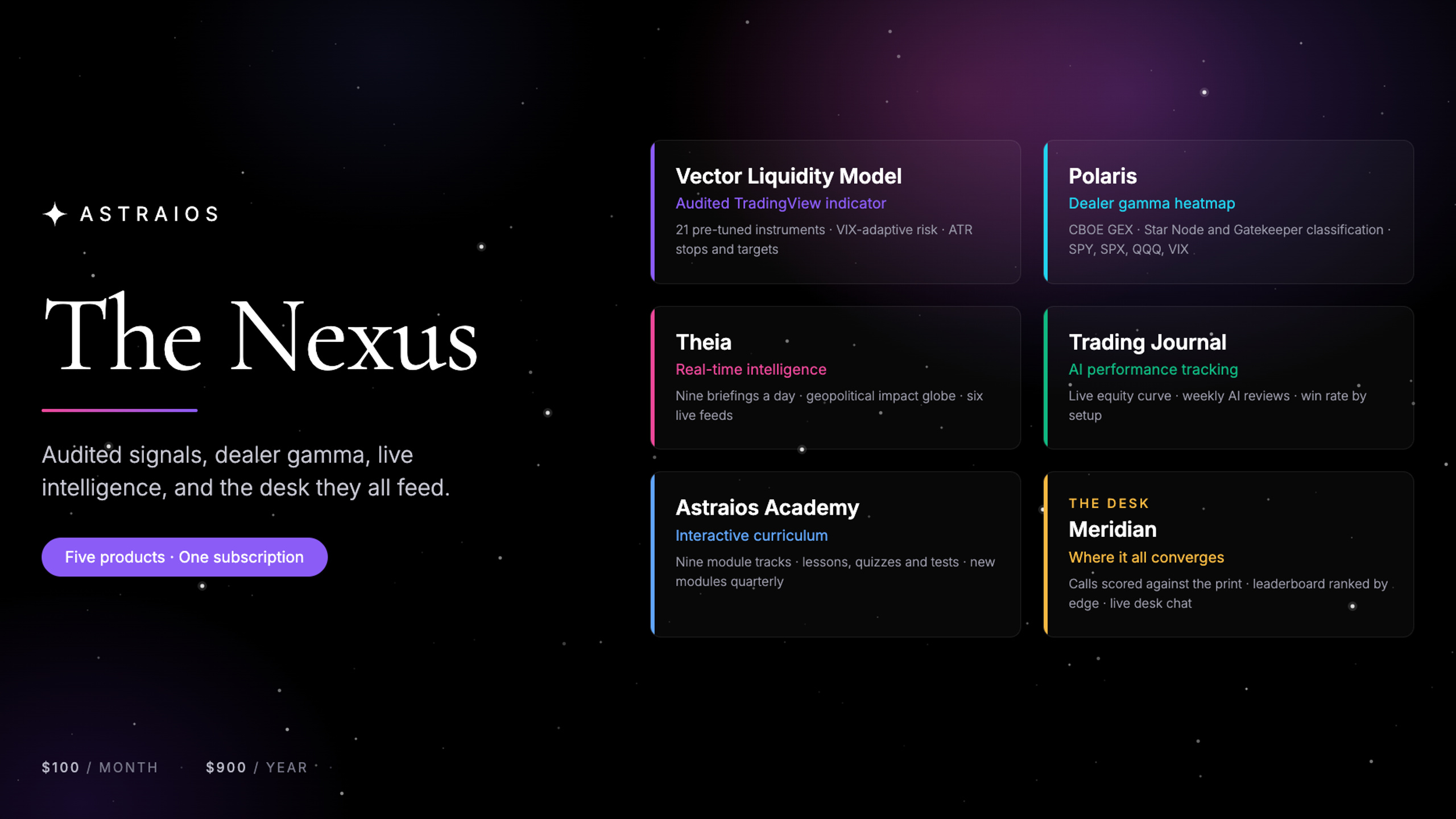Click "Interactive curriculum" subtitle

[x=751, y=535]
